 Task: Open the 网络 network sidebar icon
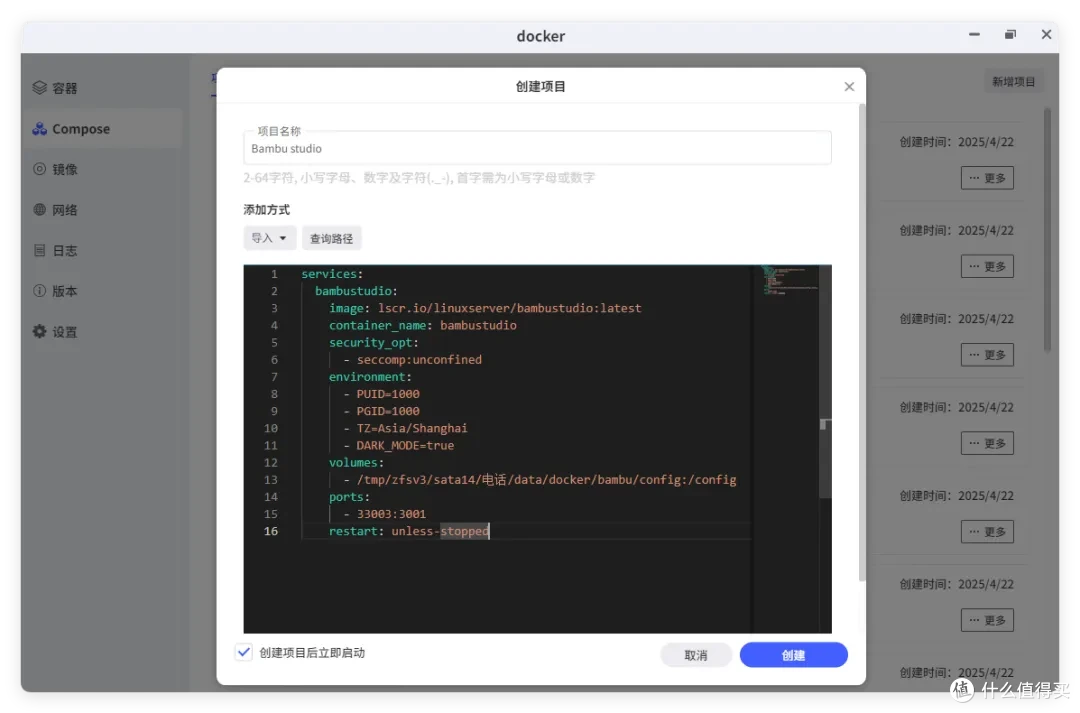[40, 209]
